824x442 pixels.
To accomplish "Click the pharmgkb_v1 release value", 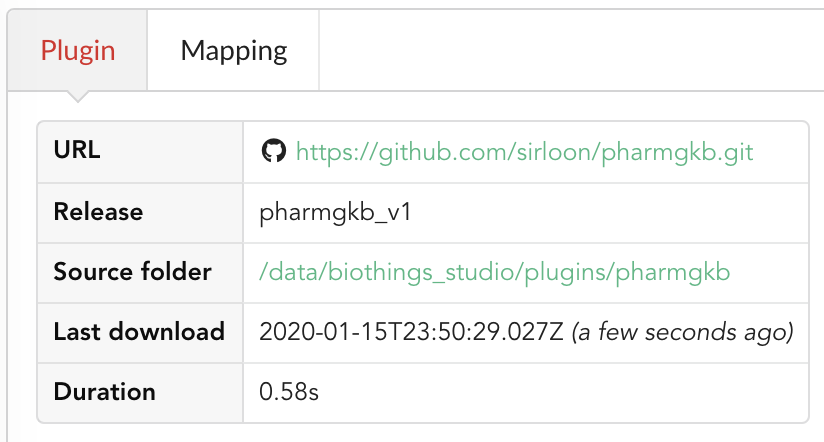I will click(335, 213).
